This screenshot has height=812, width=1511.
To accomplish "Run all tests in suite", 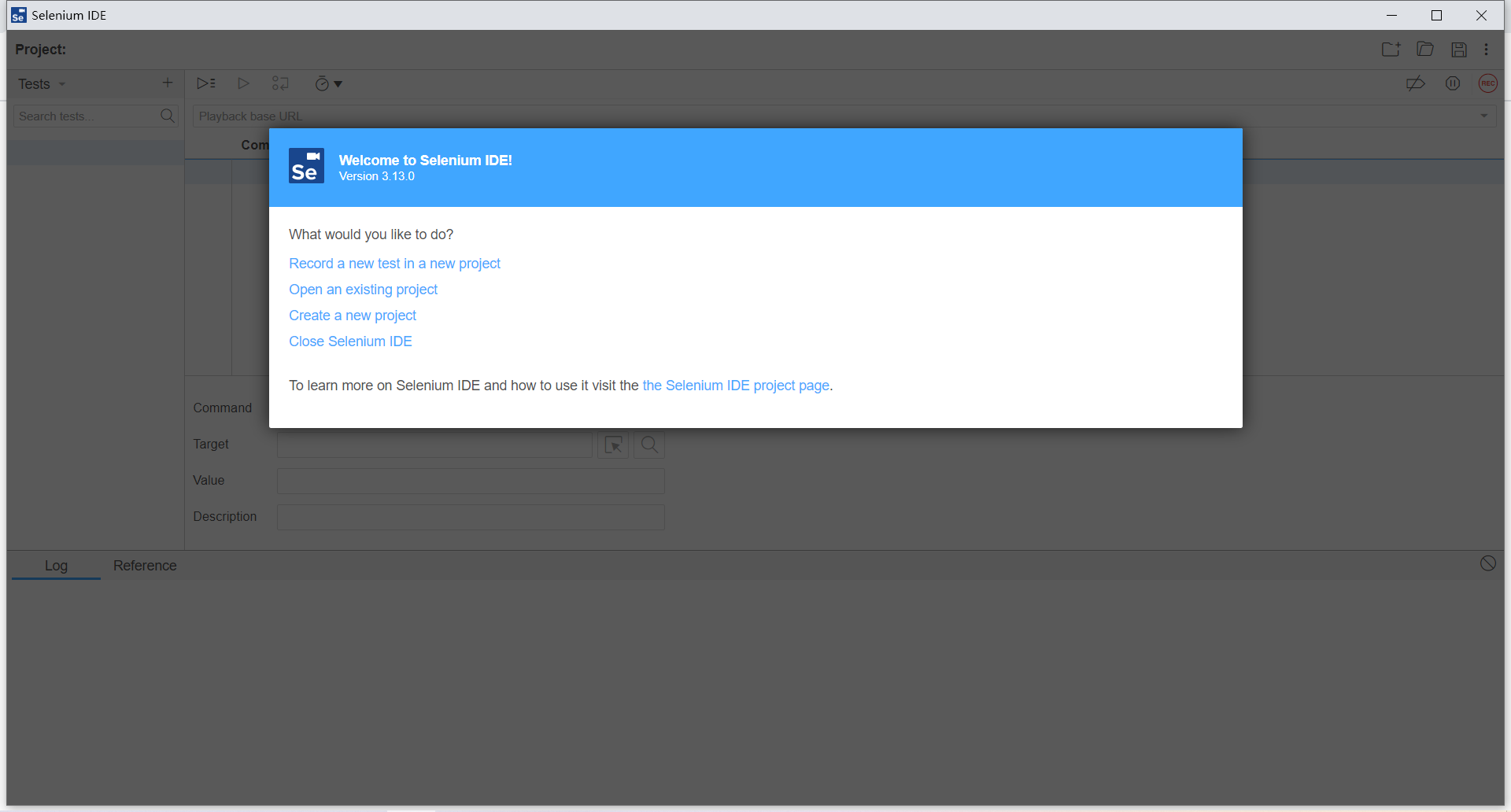I will click(x=206, y=83).
